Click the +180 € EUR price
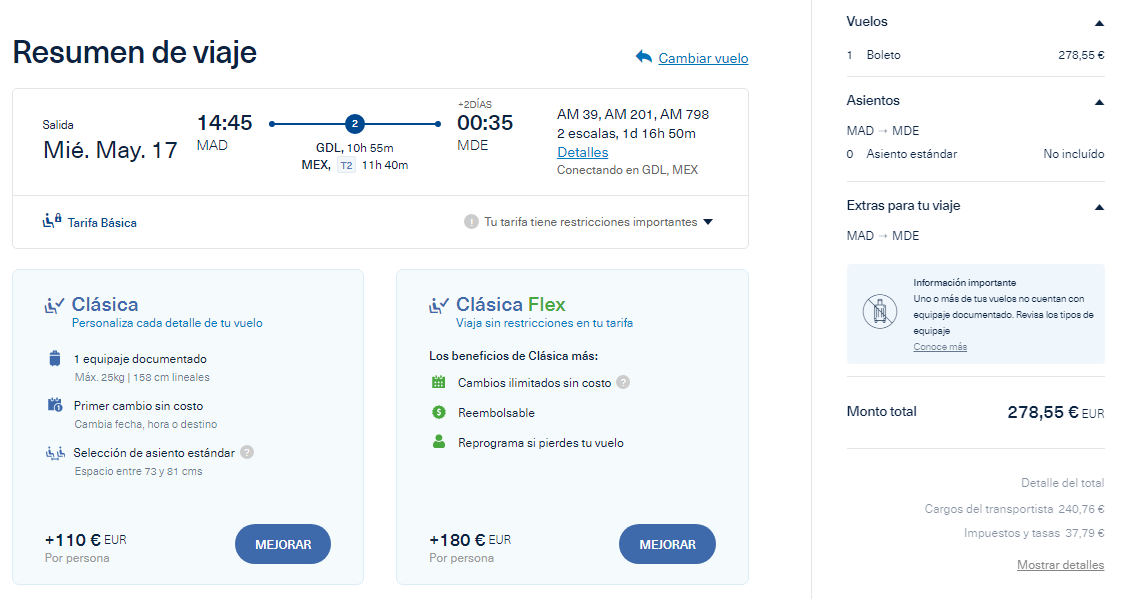The image size is (1131, 599). point(470,540)
